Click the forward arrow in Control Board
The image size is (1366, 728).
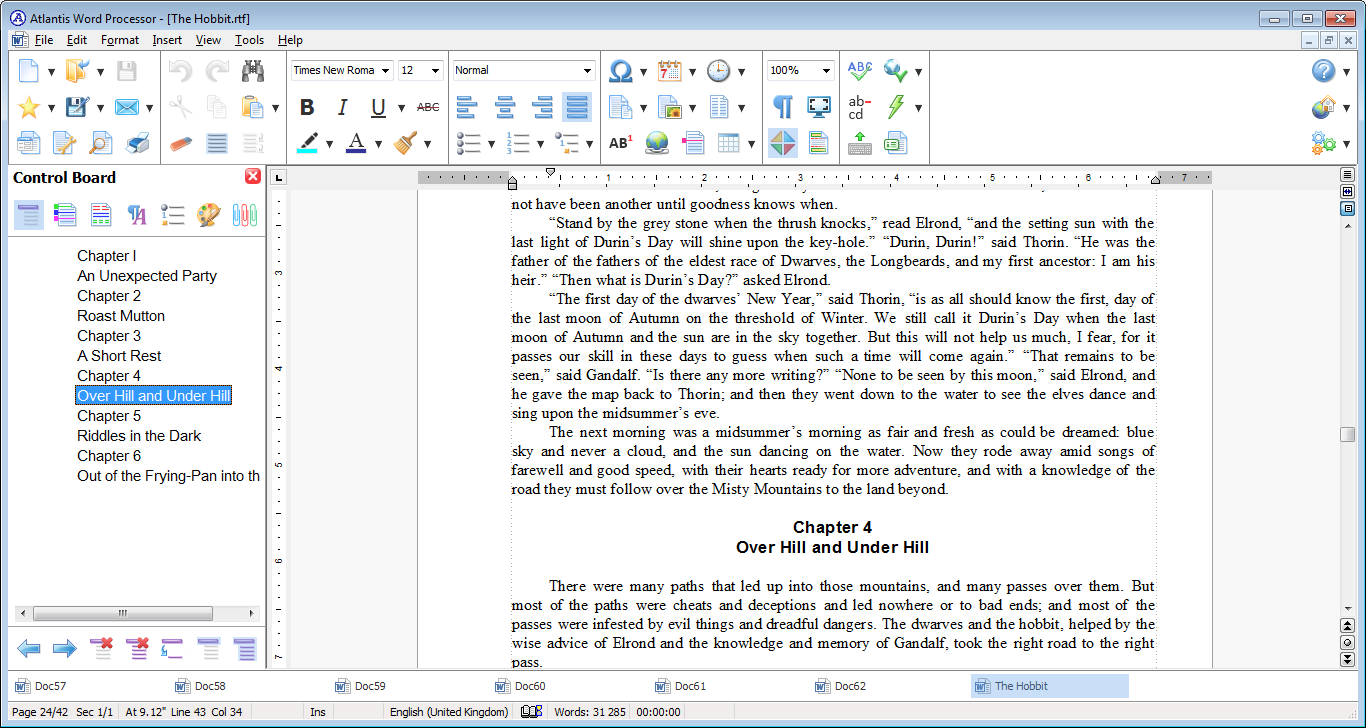click(x=65, y=648)
